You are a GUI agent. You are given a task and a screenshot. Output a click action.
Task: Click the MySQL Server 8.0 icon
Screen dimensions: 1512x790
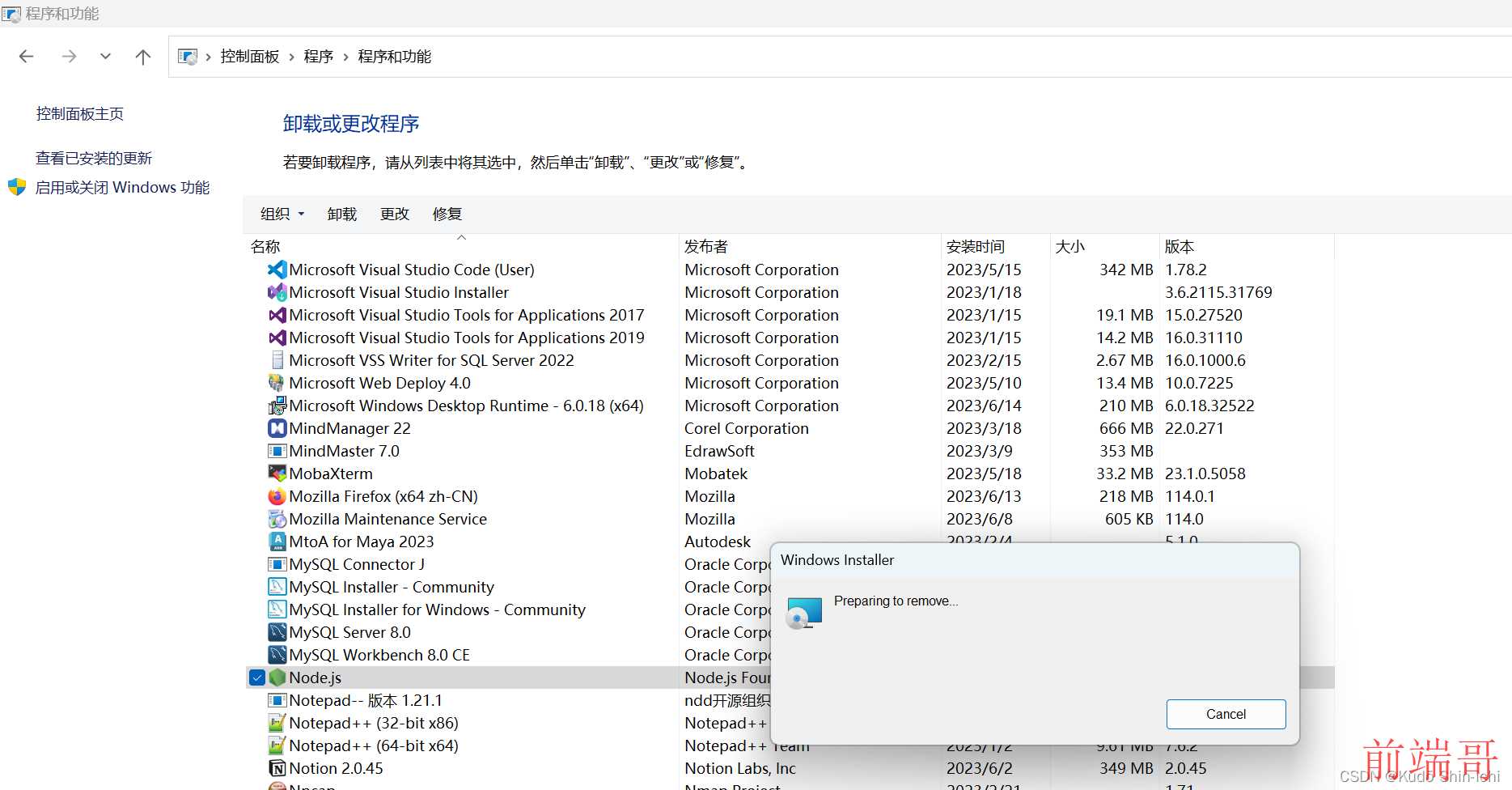277,632
